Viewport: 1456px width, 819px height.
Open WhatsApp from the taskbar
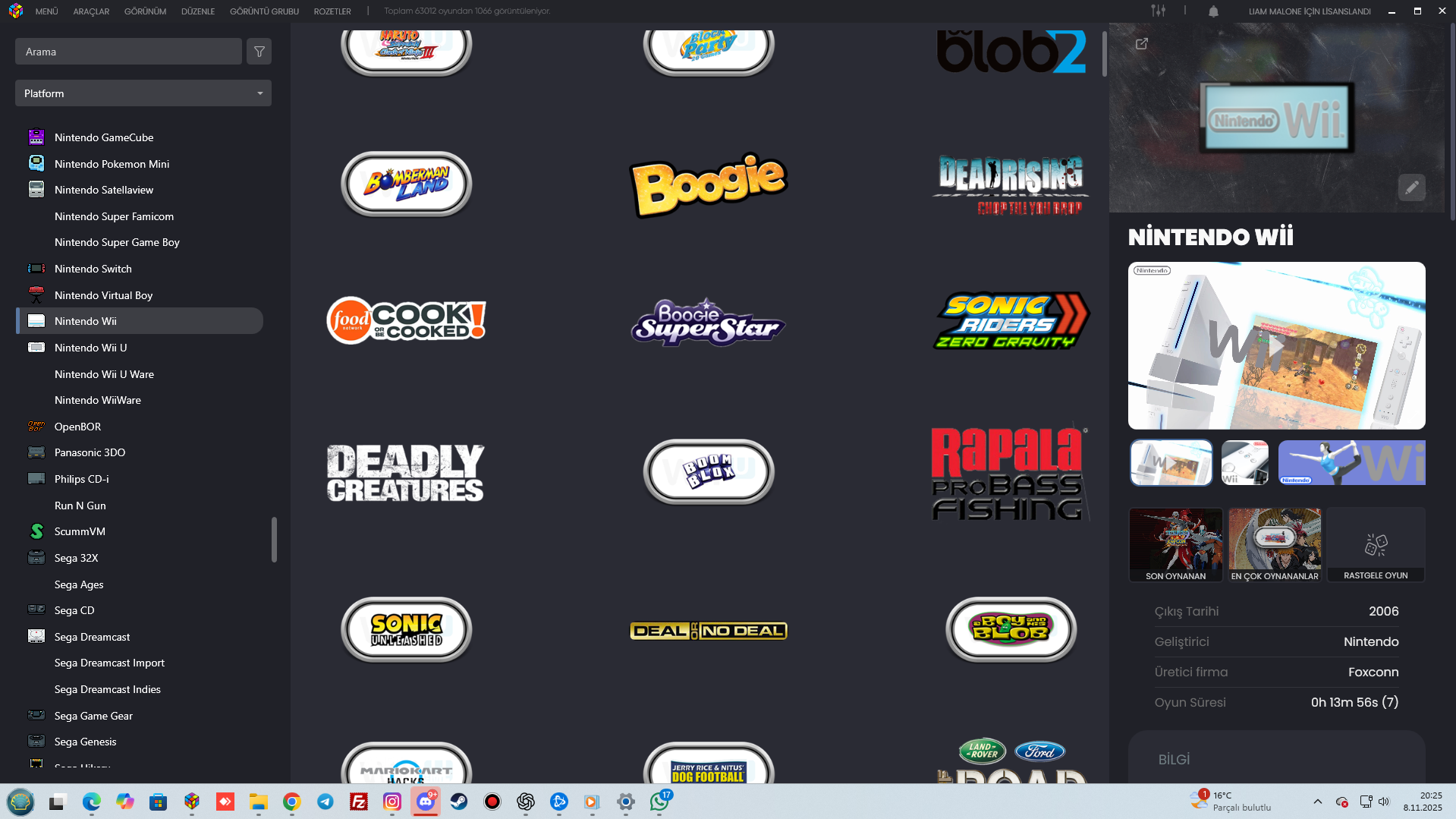click(x=659, y=802)
